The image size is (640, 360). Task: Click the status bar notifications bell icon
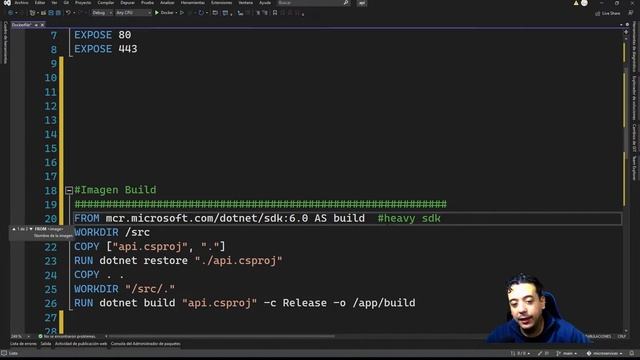(x=632, y=353)
